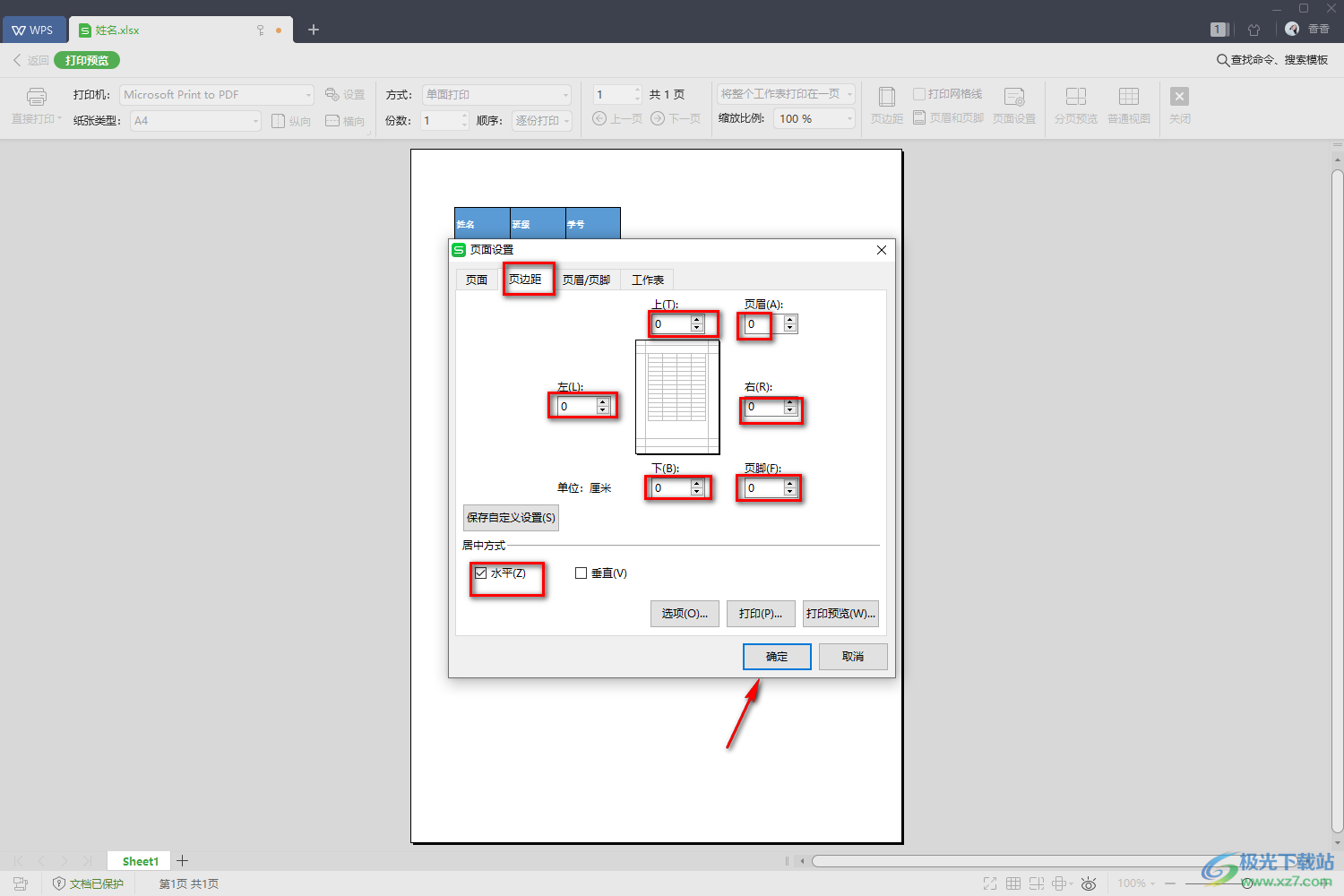Close the page setup dialog
The image size is (1344, 896).
(882, 250)
